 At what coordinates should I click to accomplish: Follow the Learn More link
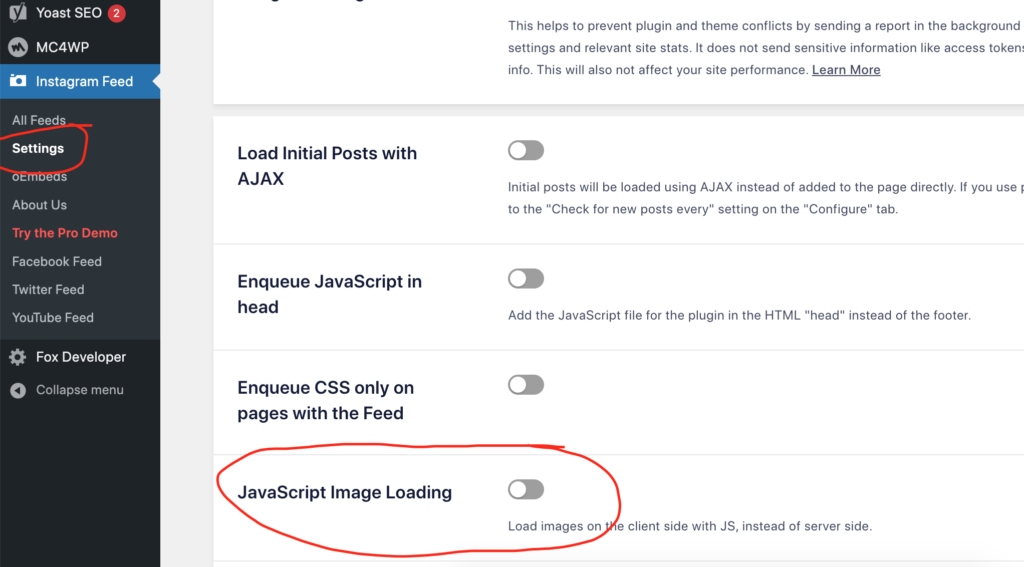coord(846,70)
